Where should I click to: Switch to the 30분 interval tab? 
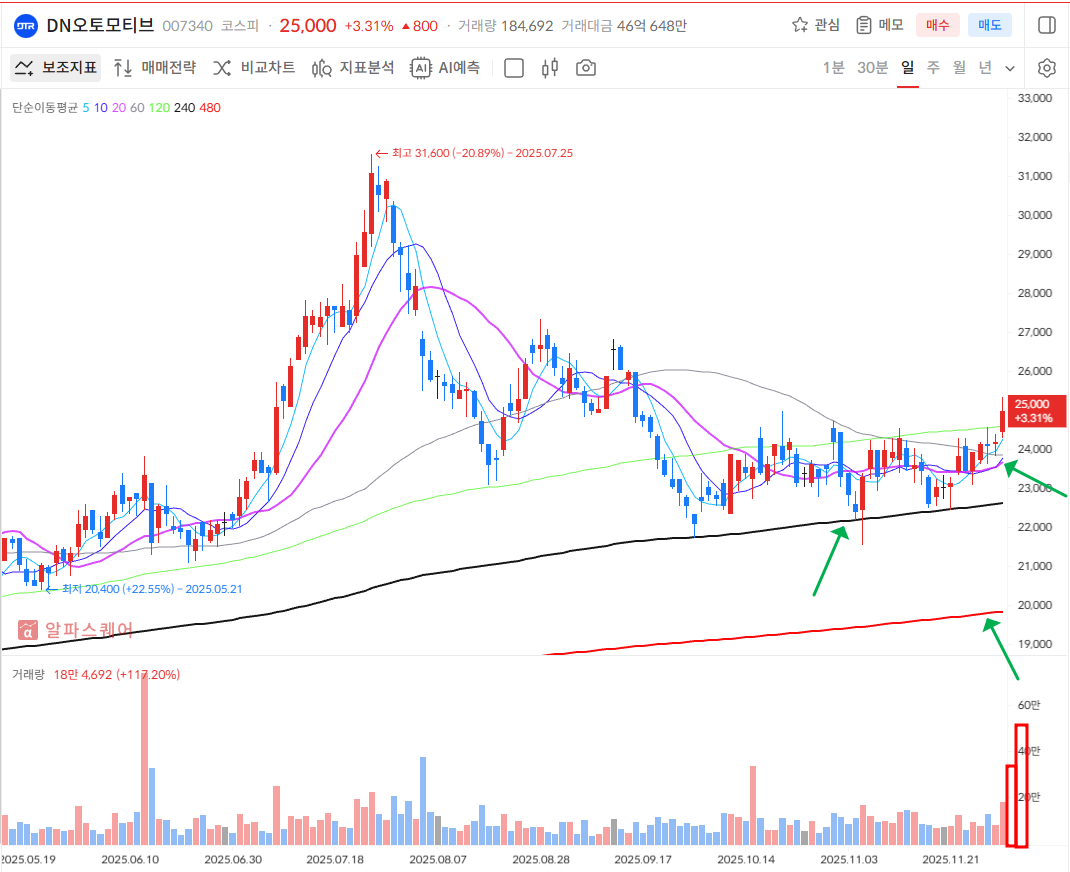(x=872, y=68)
